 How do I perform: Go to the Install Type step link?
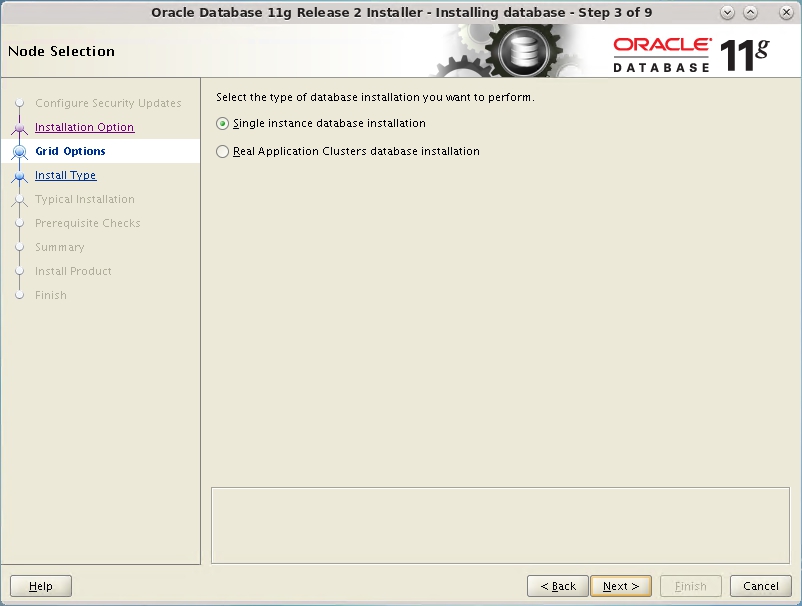[65, 175]
